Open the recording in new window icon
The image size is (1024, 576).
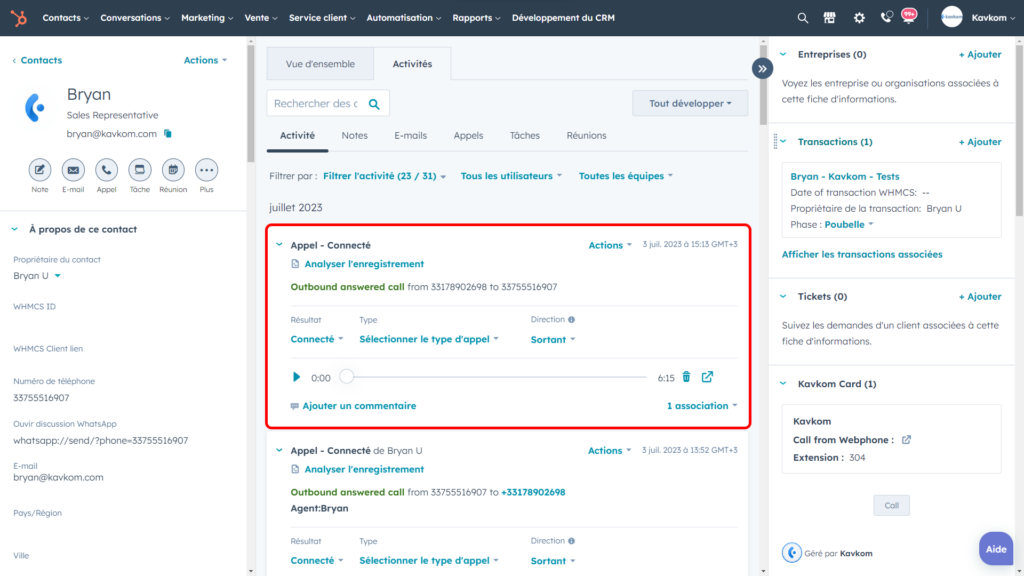pos(708,378)
